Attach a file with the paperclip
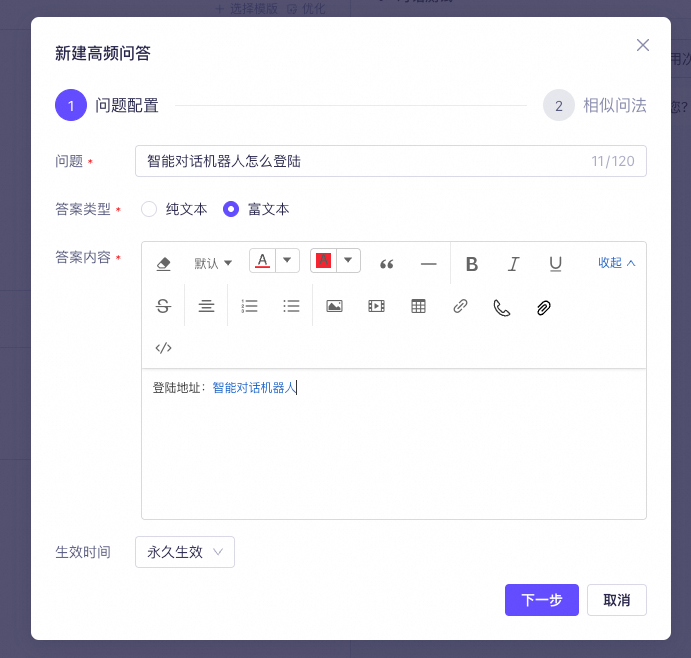 tap(544, 308)
